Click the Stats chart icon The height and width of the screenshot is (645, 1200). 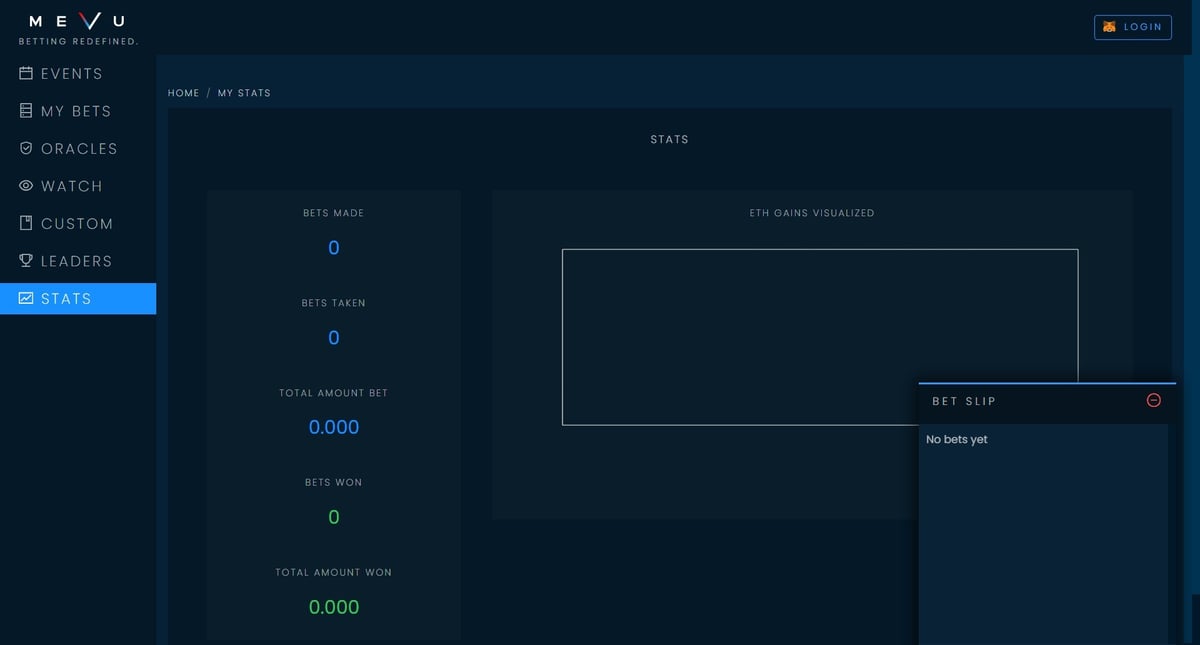(x=26, y=298)
